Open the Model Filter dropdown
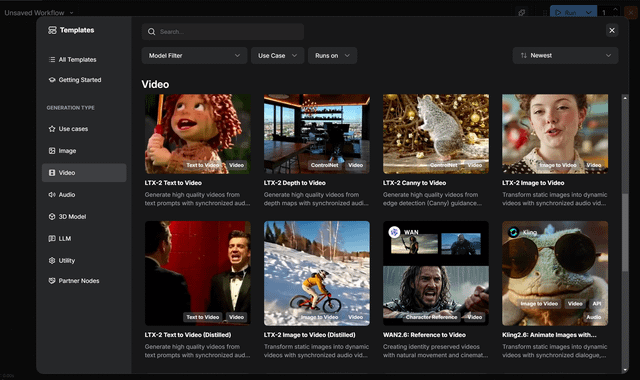 [x=194, y=56]
